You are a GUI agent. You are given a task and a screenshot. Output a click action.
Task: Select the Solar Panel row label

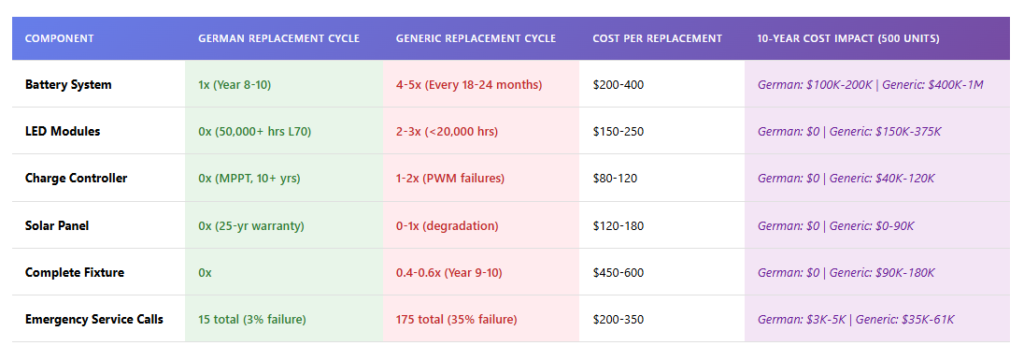coord(57,225)
